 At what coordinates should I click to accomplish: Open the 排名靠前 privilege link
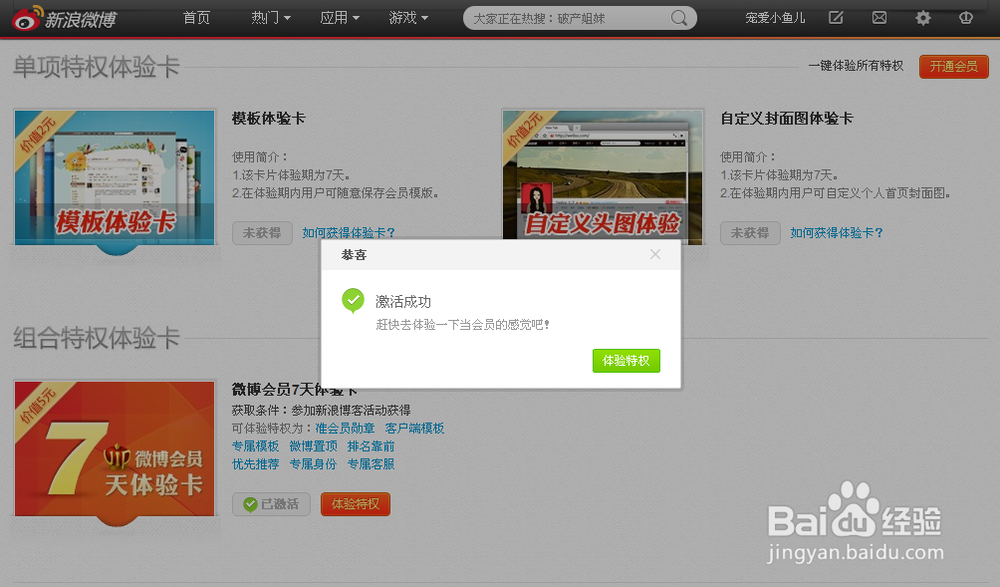371,446
